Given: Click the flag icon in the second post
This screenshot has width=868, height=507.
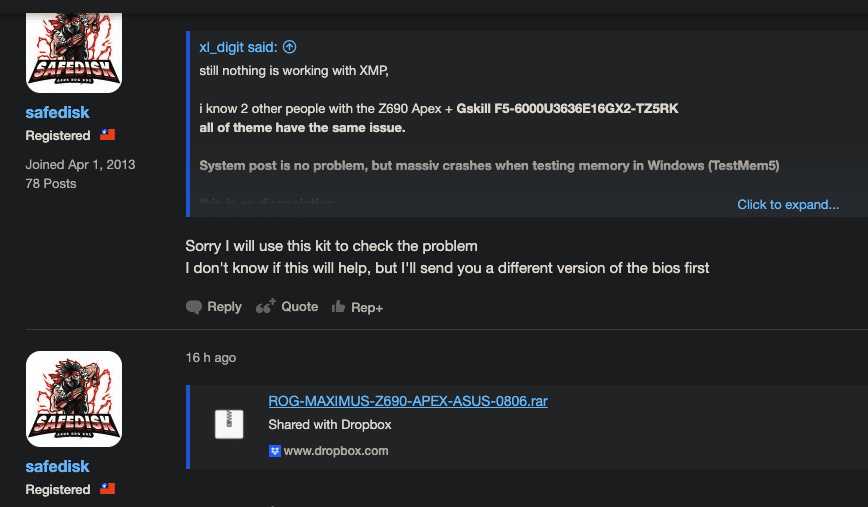Looking at the screenshot, I should click(108, 489).
